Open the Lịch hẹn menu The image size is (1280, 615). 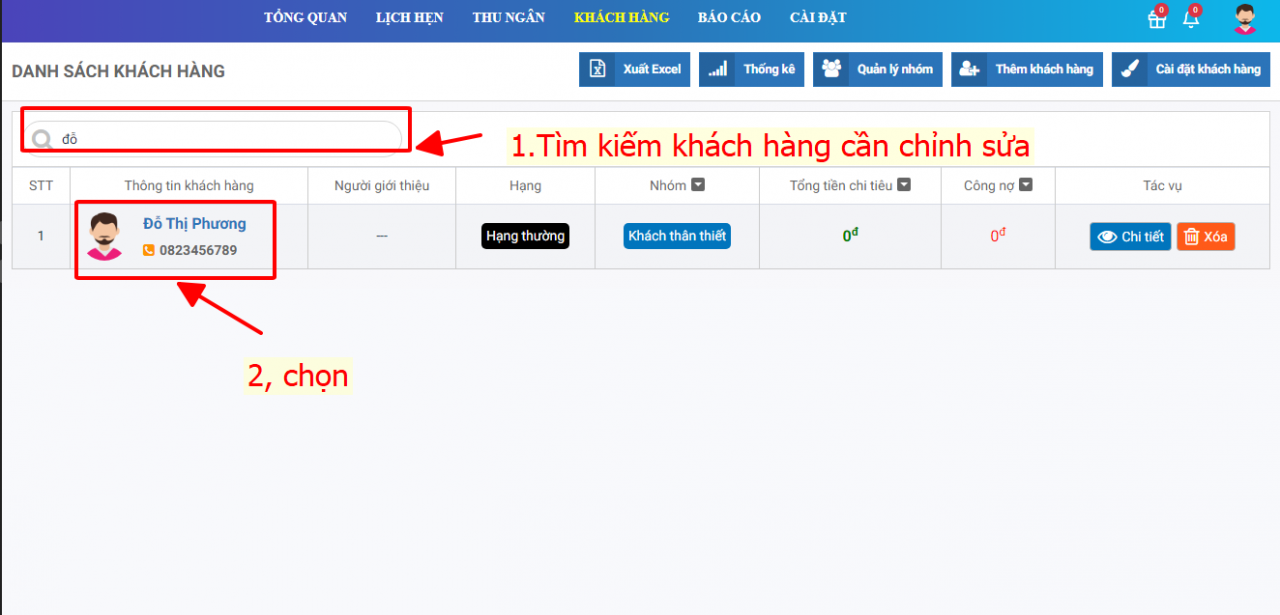click(409, 18)
